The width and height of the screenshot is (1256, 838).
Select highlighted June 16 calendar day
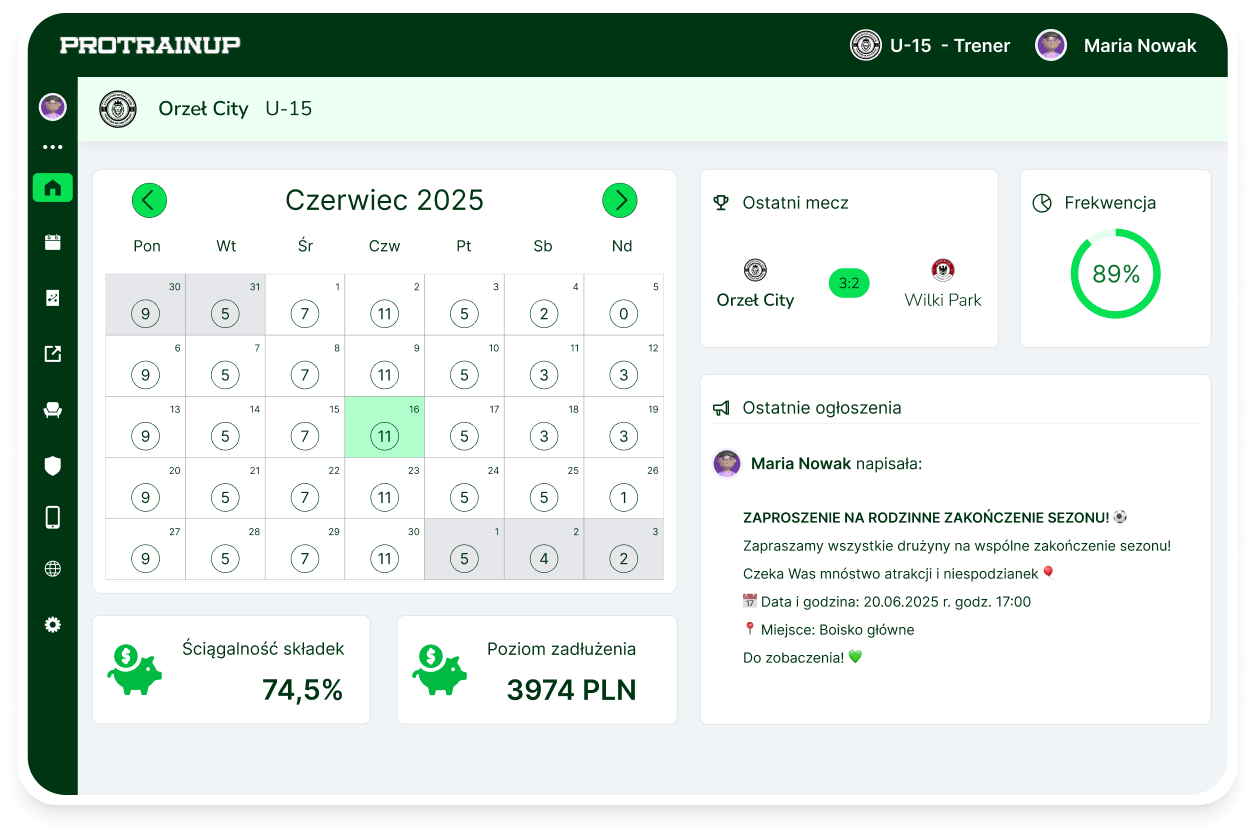(x=384, y=427)
